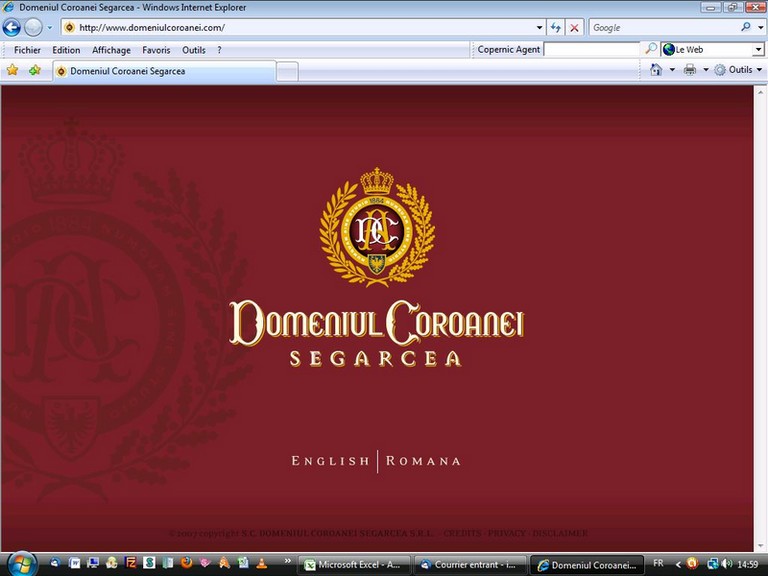Open the Le Web search scope dropdown
Viewport: 768px width, 576px height.
[x=757, y=49]
